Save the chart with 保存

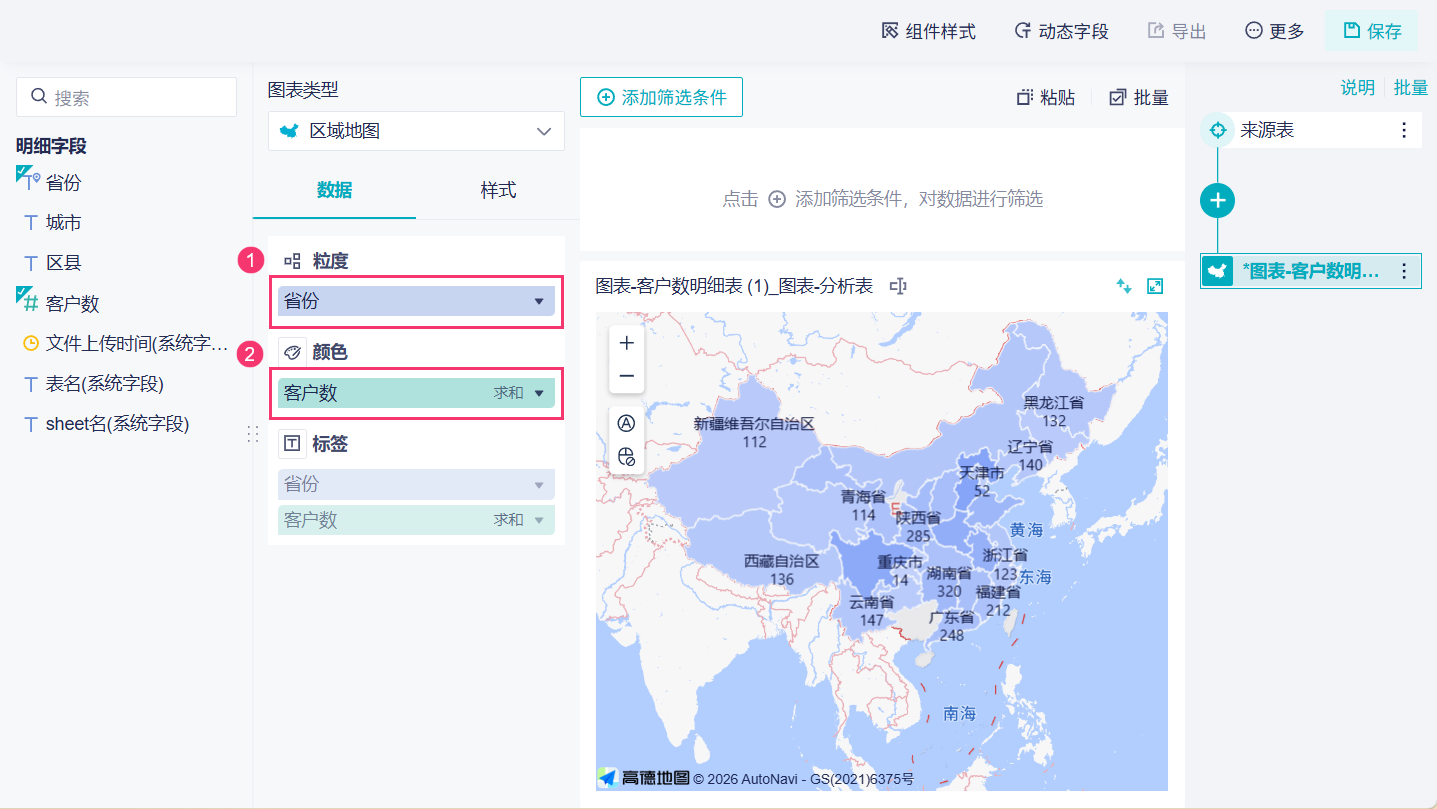1371,31
